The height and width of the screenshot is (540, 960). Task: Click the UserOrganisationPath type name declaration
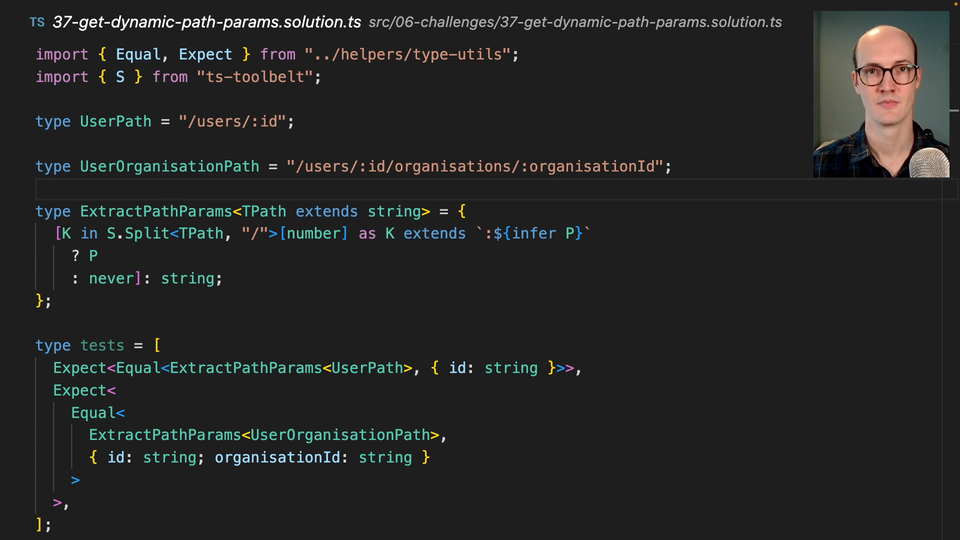[169, 166]
